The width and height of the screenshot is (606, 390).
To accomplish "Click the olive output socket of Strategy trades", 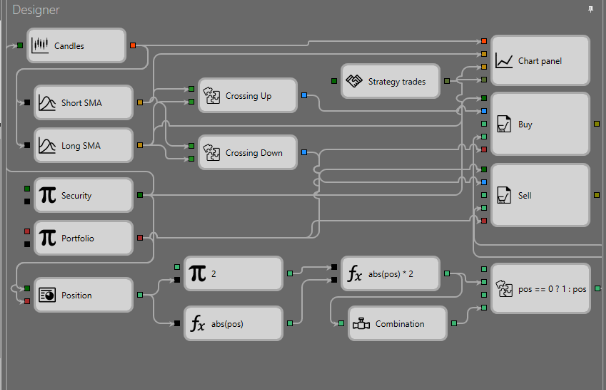I will 447,81.
